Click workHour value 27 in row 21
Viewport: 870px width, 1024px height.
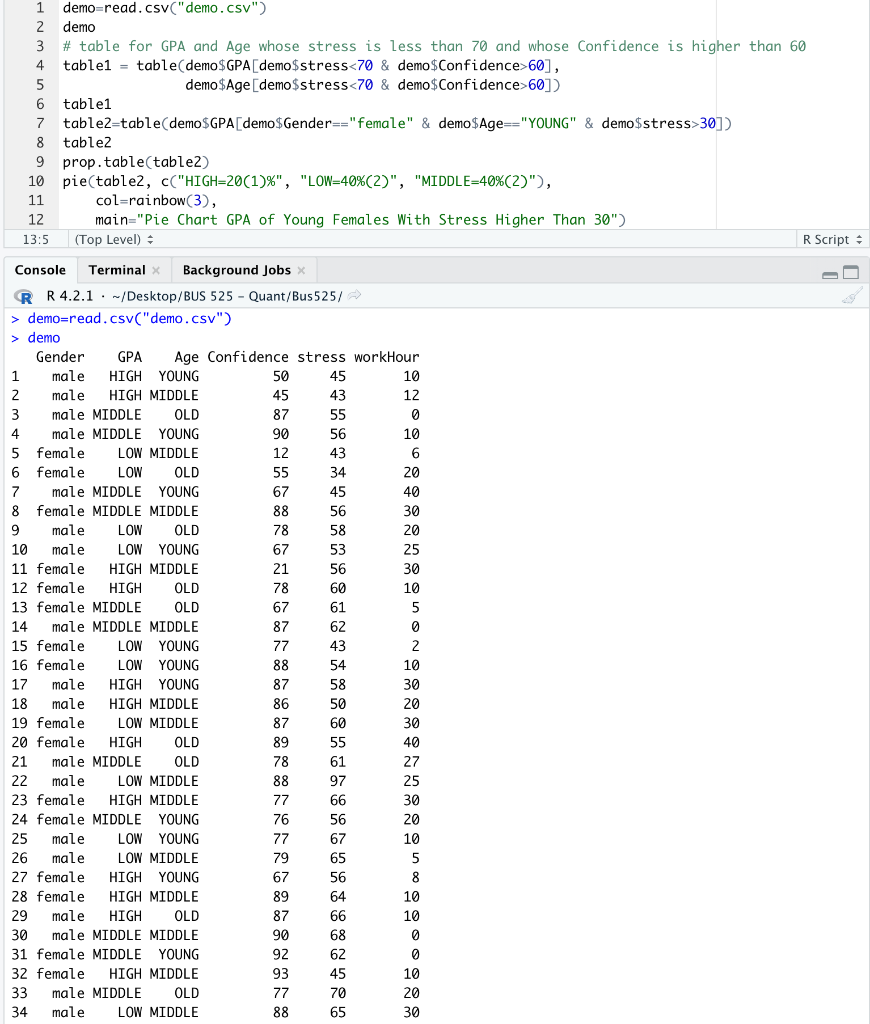click(x=411, y=761)
